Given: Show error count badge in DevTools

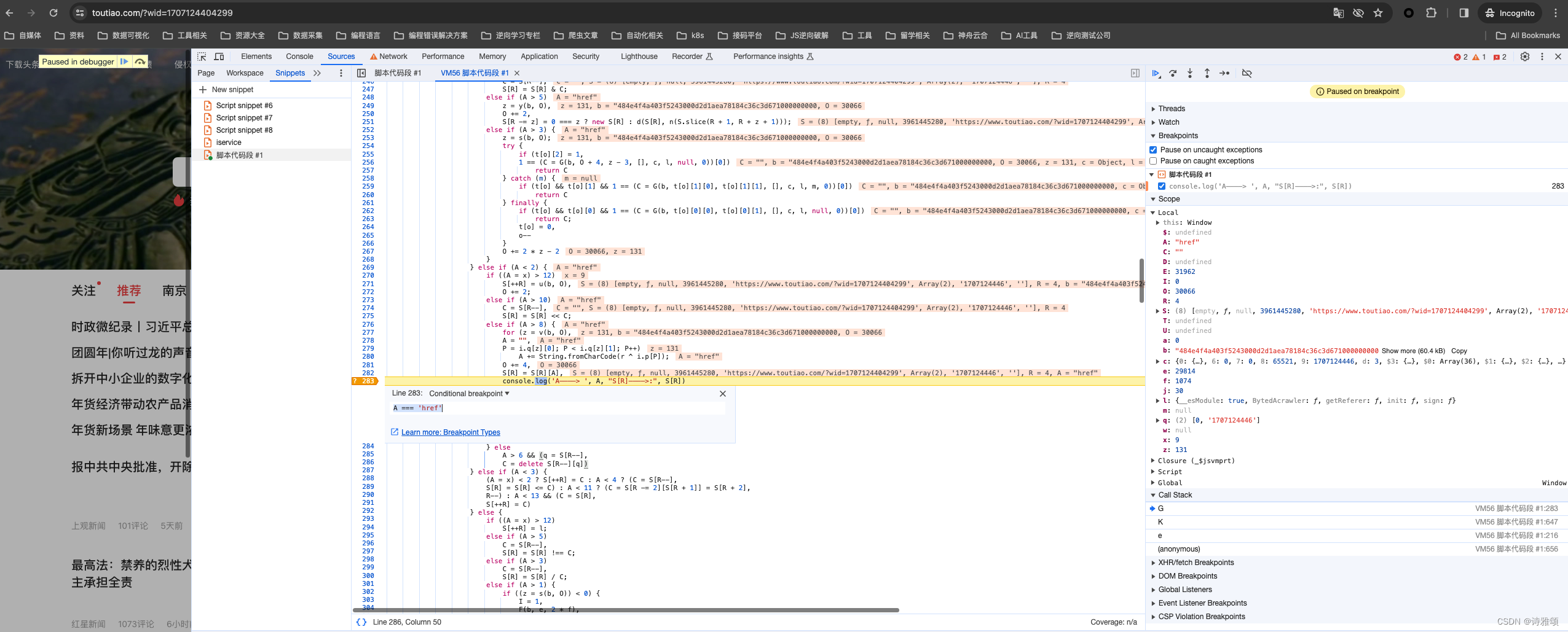Looking at the screenshot, I should [x=1461, y=57].
